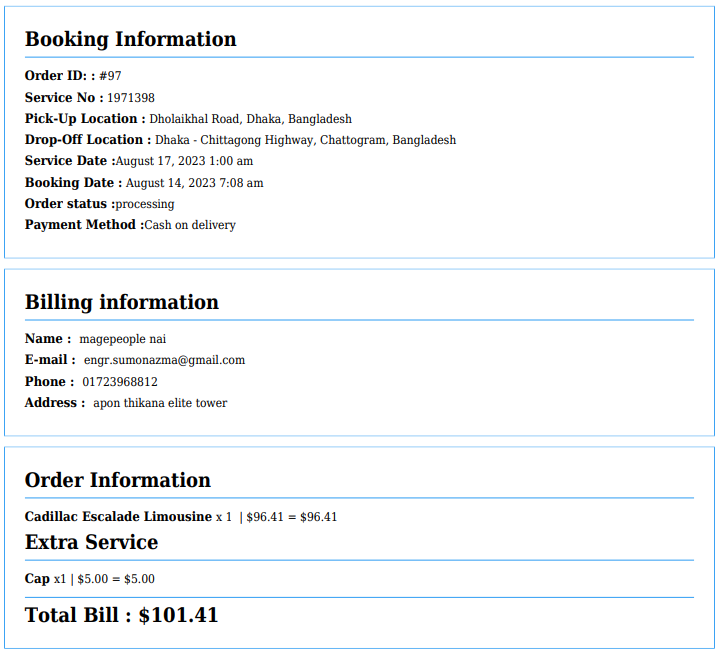
Task: Click the Cap extra service line
Action: click(x=89, y=579)
